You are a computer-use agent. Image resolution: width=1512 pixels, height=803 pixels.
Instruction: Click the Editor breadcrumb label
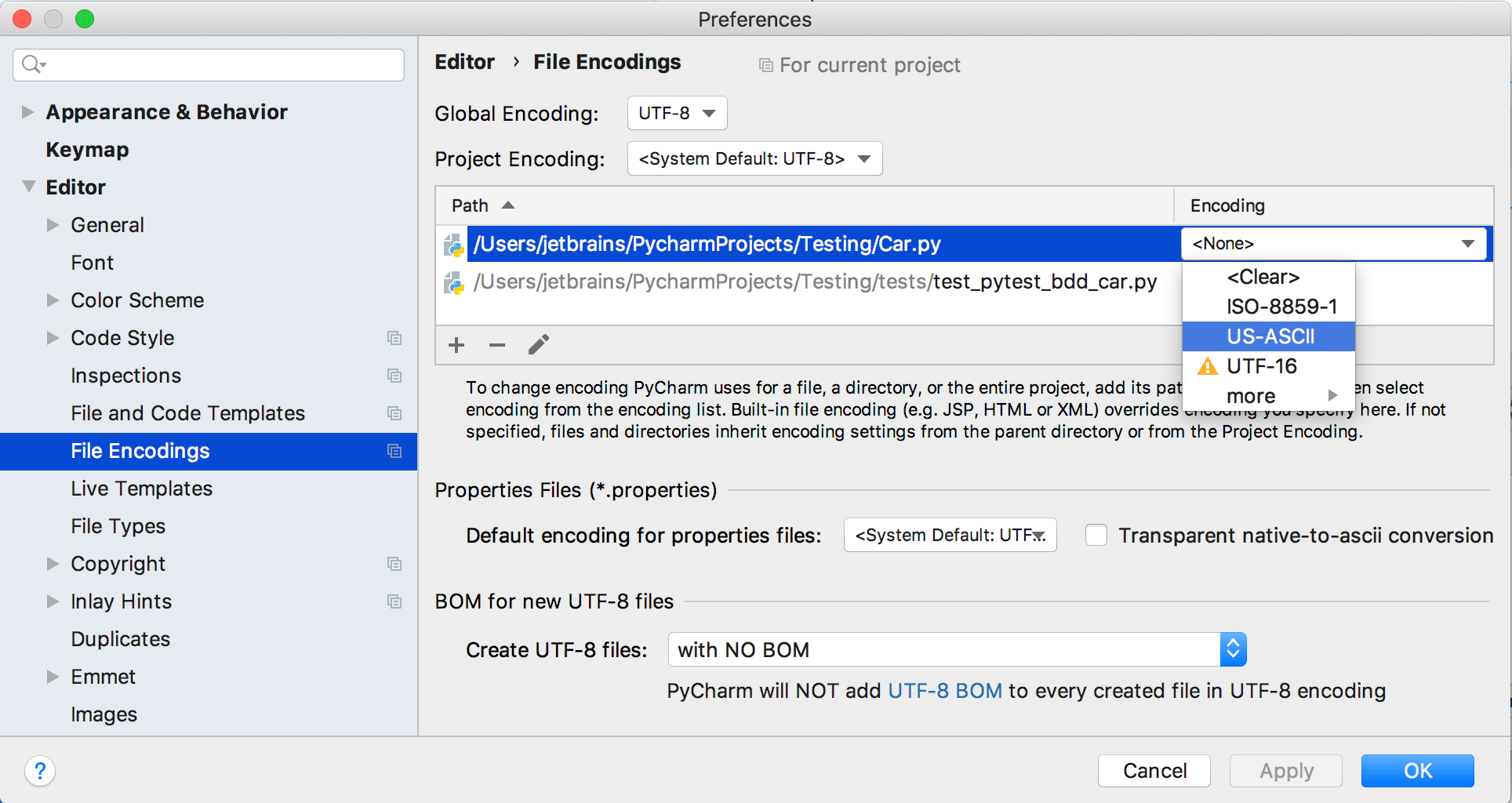[464, 62]
